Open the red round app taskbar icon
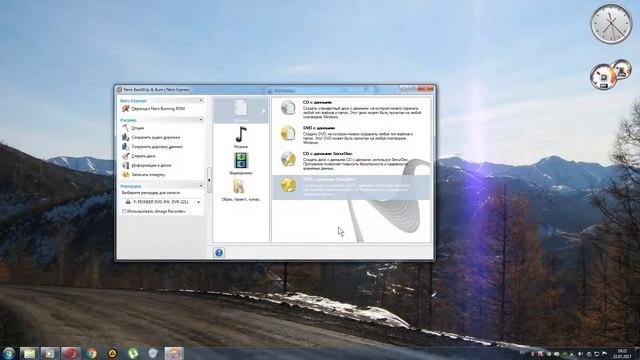 coord(71,353)
